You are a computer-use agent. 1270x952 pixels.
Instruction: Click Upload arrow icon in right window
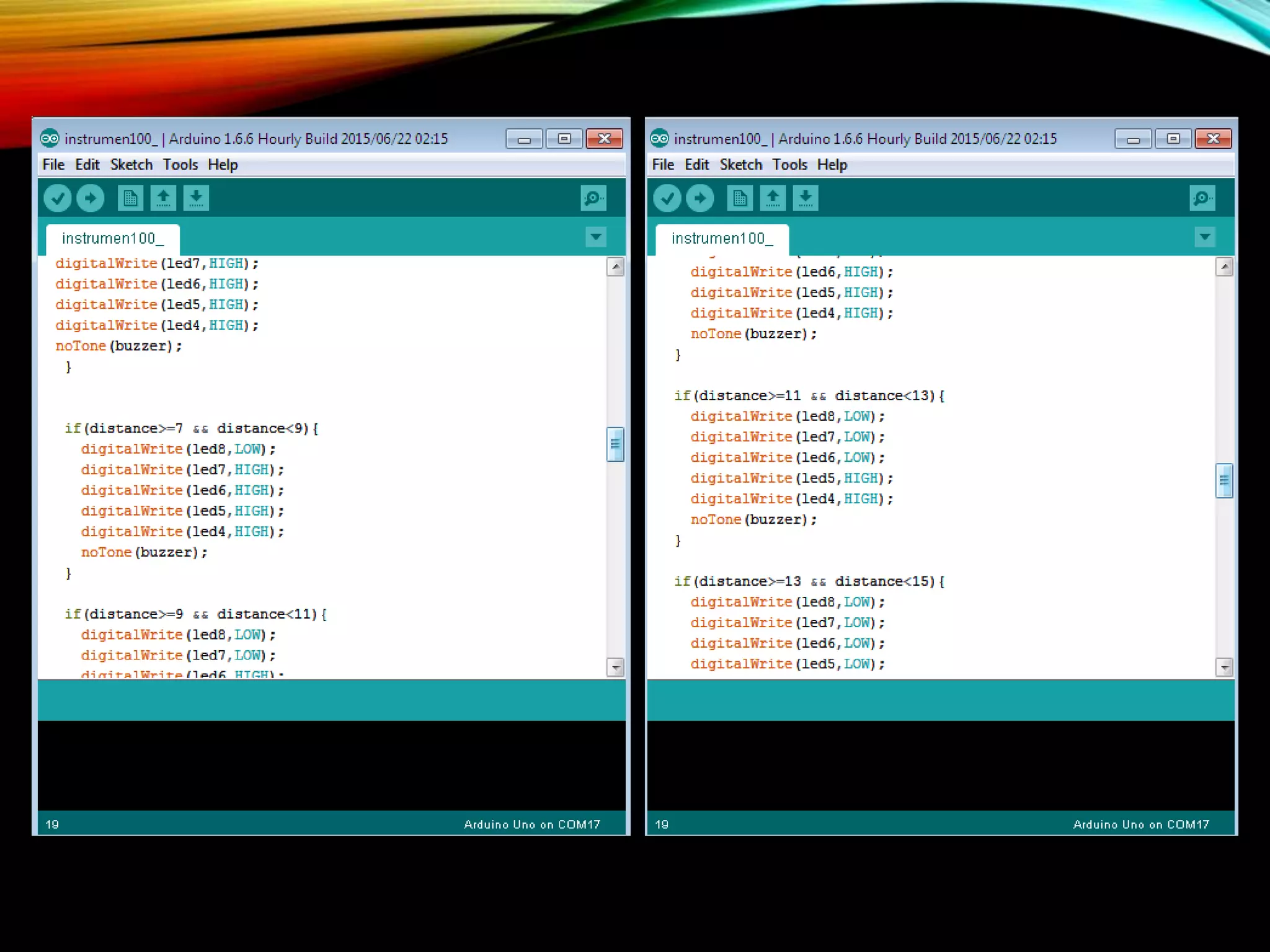(700, 198)
